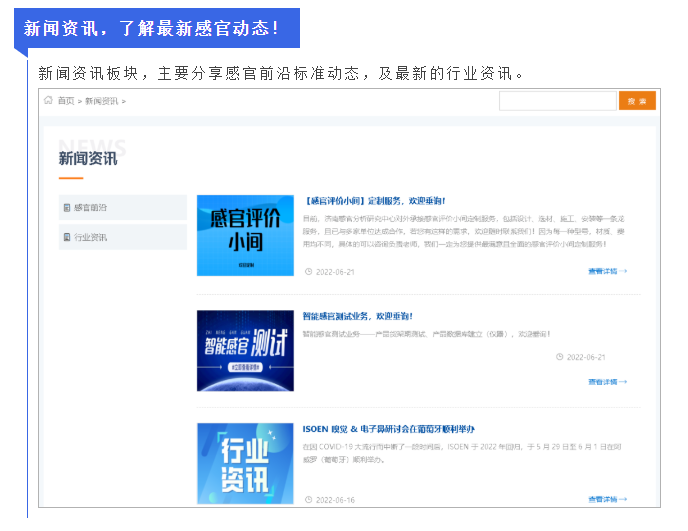Click 查看详情 for the 智能感官测试 article
Image resolution: width=688 pixels, height=531 pixels.
pyautogui.click(x=607, y=381)
